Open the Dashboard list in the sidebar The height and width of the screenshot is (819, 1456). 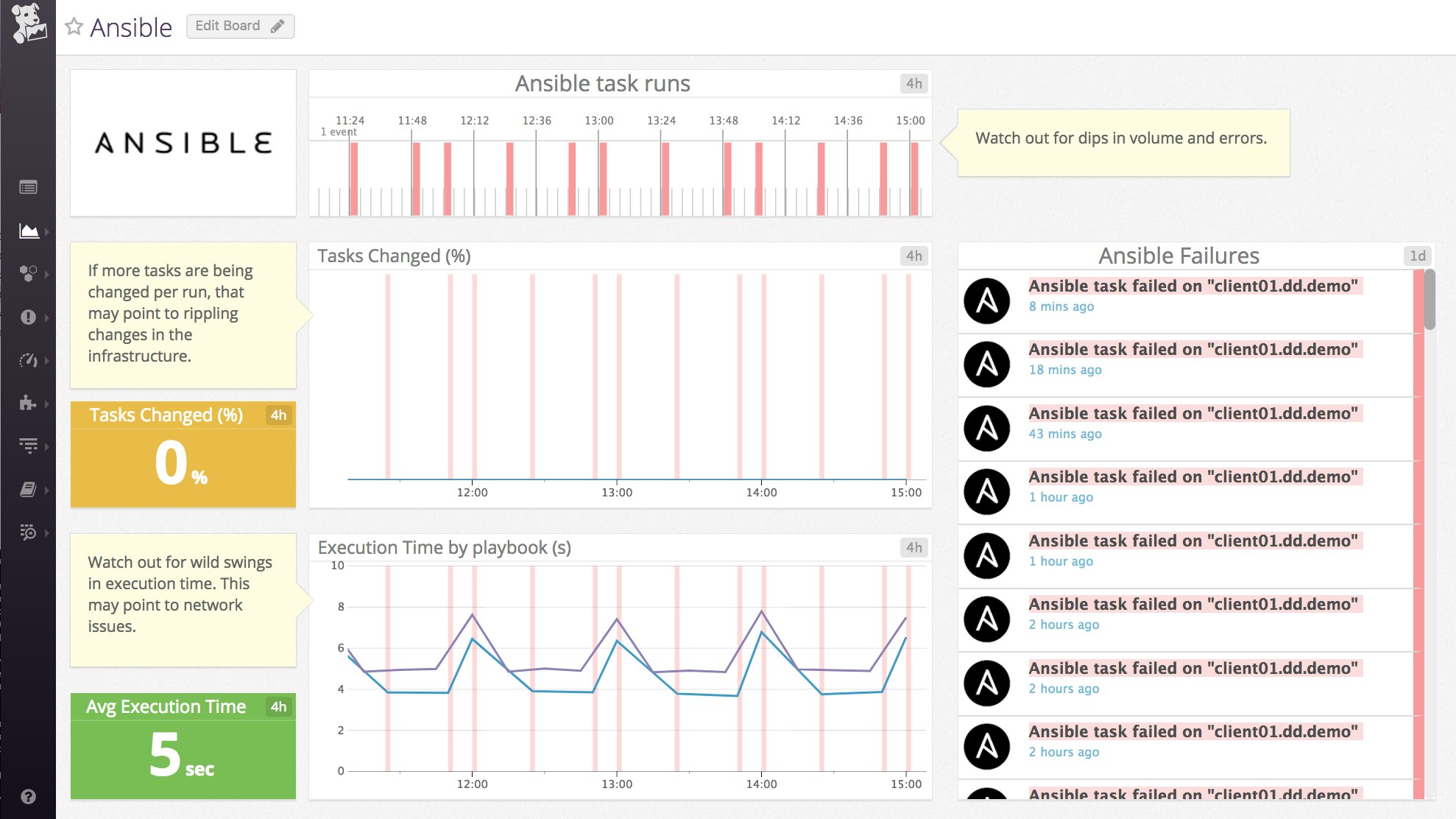point(28,188)
